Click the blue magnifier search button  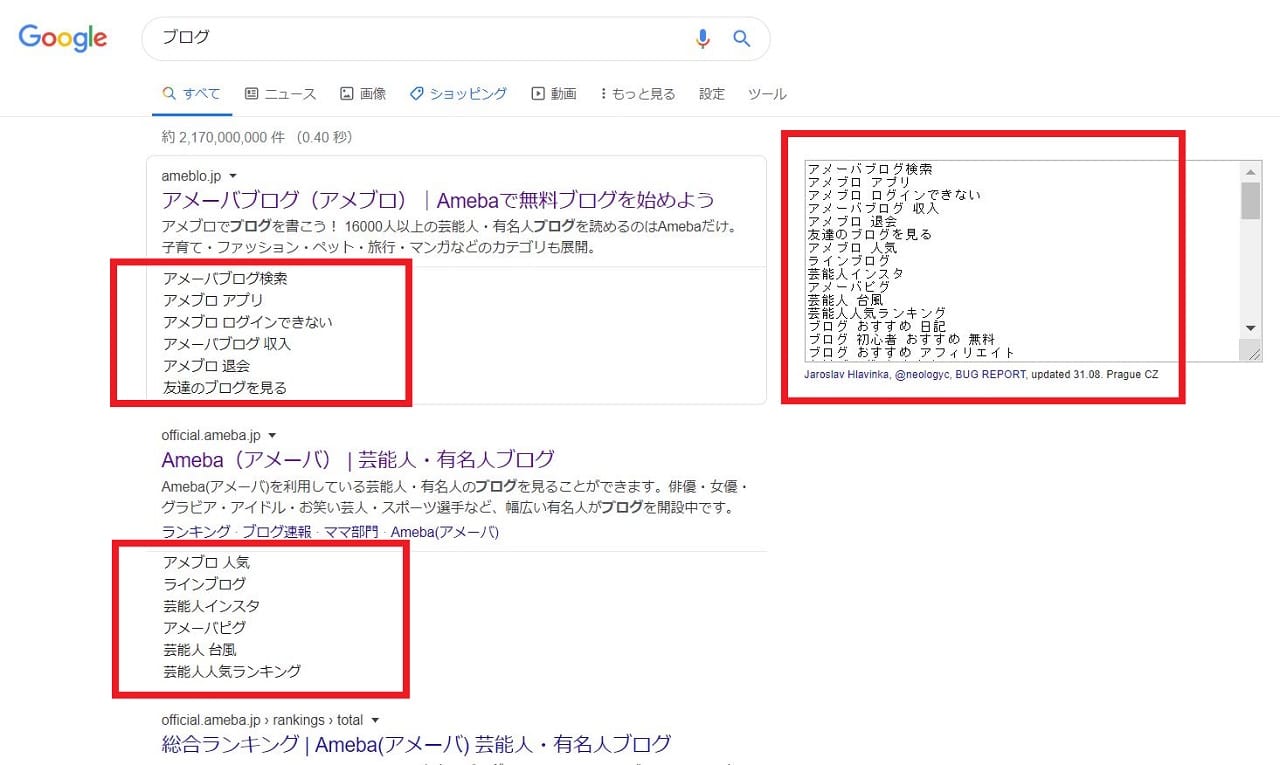[741, 38]
